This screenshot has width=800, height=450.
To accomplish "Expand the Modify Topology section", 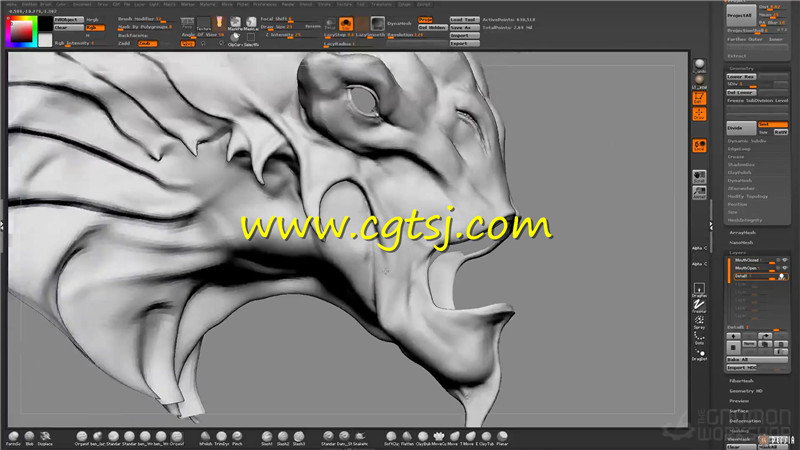I will click(747, 196).
